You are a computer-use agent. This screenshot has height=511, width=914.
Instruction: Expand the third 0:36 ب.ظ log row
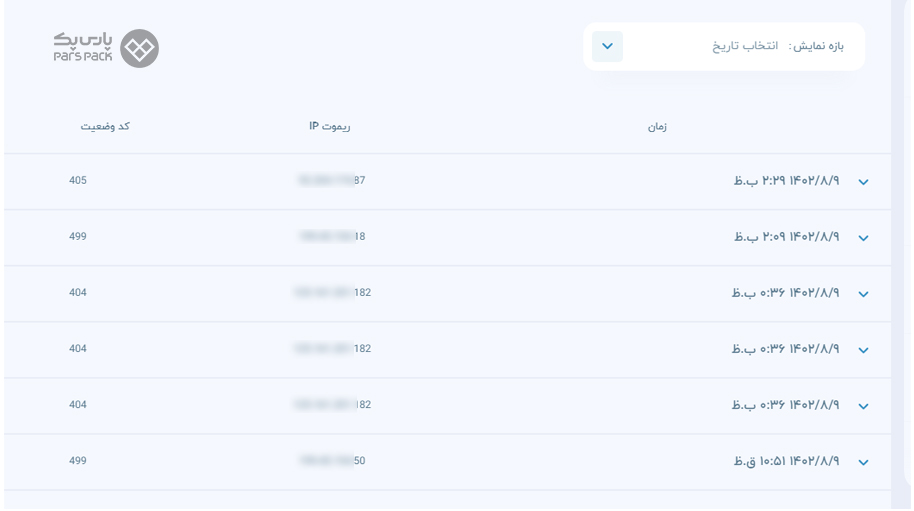pos(863,406)
